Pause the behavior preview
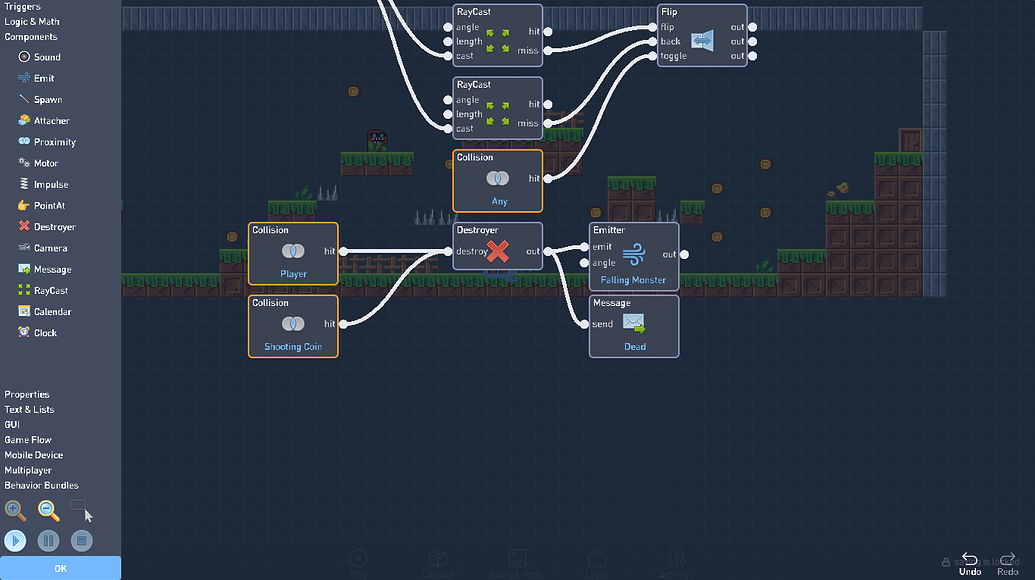Viewport: 1035px width, 580px height. 48,541
